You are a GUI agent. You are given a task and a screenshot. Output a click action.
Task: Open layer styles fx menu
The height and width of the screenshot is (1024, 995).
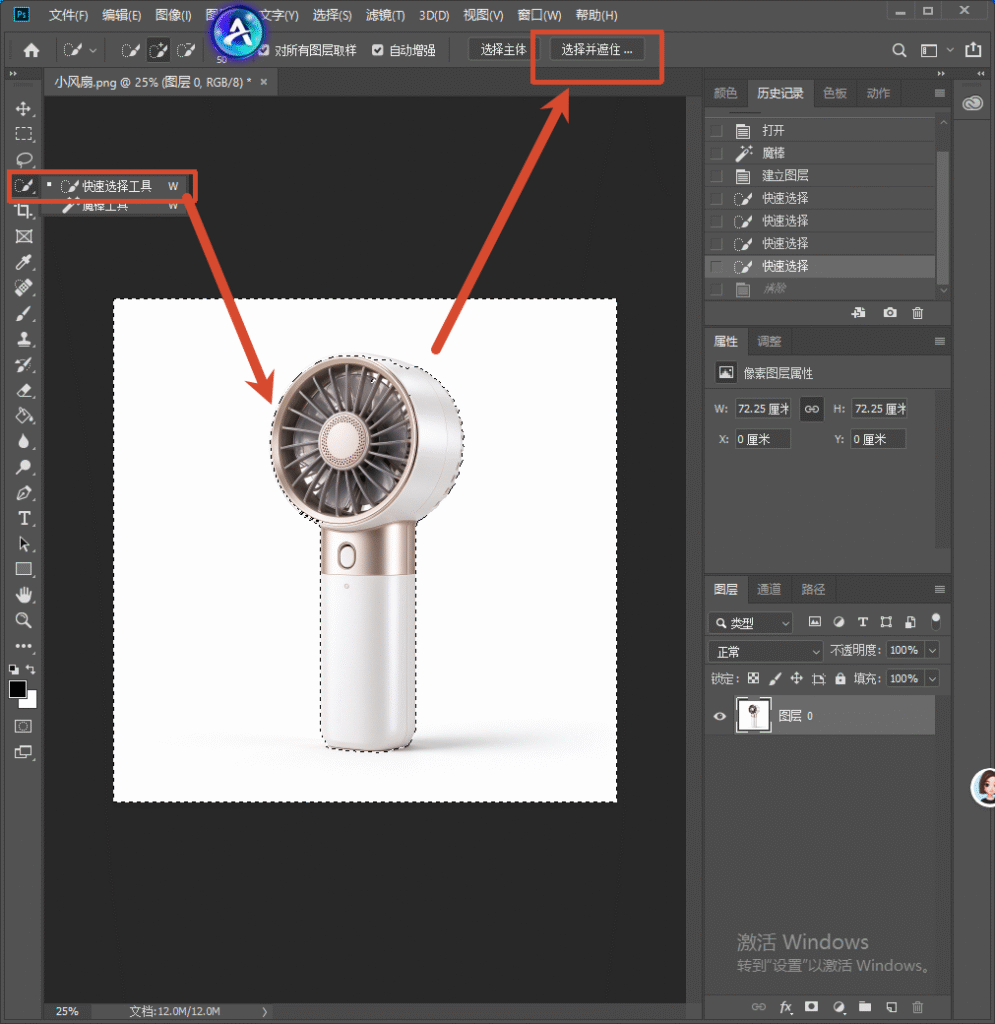tap(785, 1006)
